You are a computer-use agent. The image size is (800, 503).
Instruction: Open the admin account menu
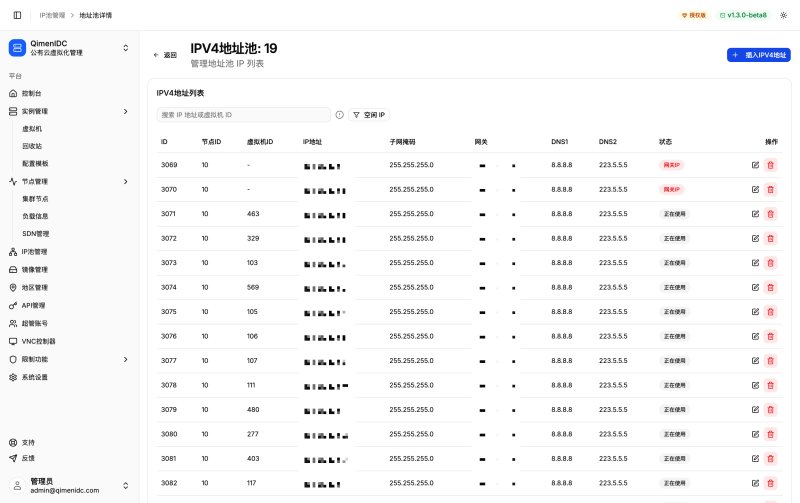click(x=126, y=486)
